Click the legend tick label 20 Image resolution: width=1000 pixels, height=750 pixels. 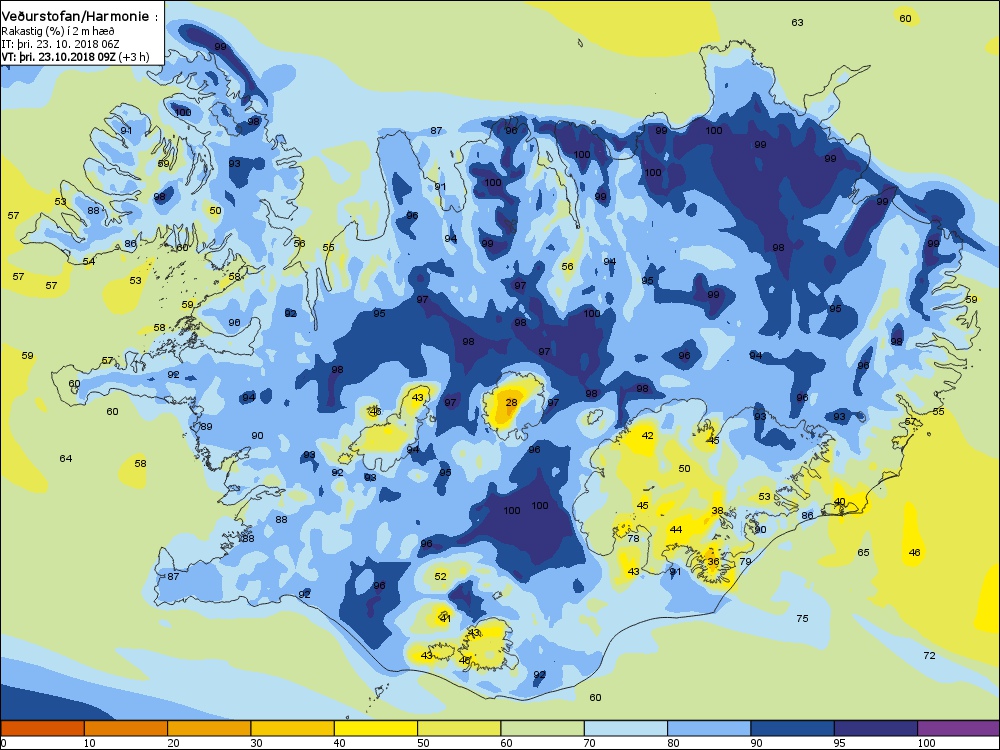(x=173, y=743)
